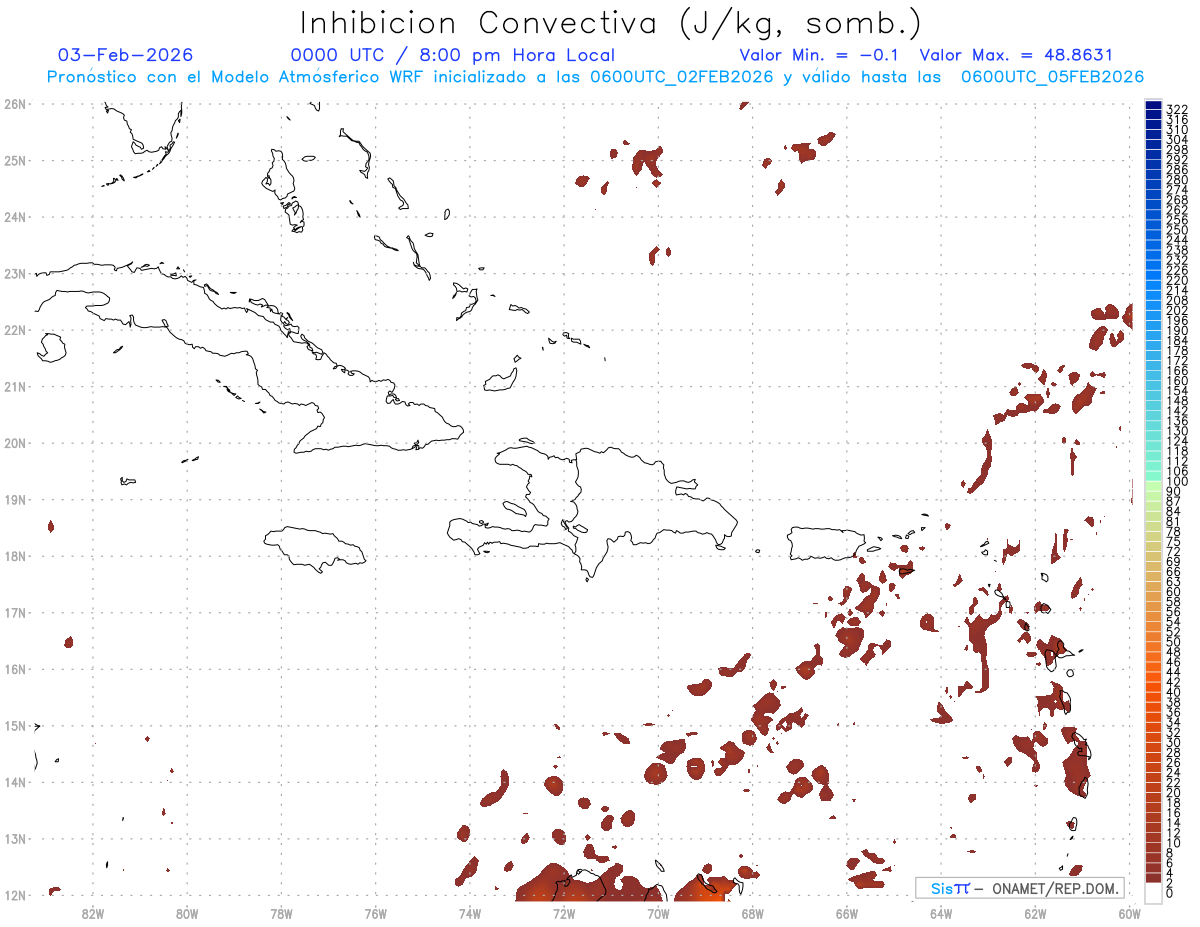
Task: Click the 19N latitude label
Action: (14, 499)
